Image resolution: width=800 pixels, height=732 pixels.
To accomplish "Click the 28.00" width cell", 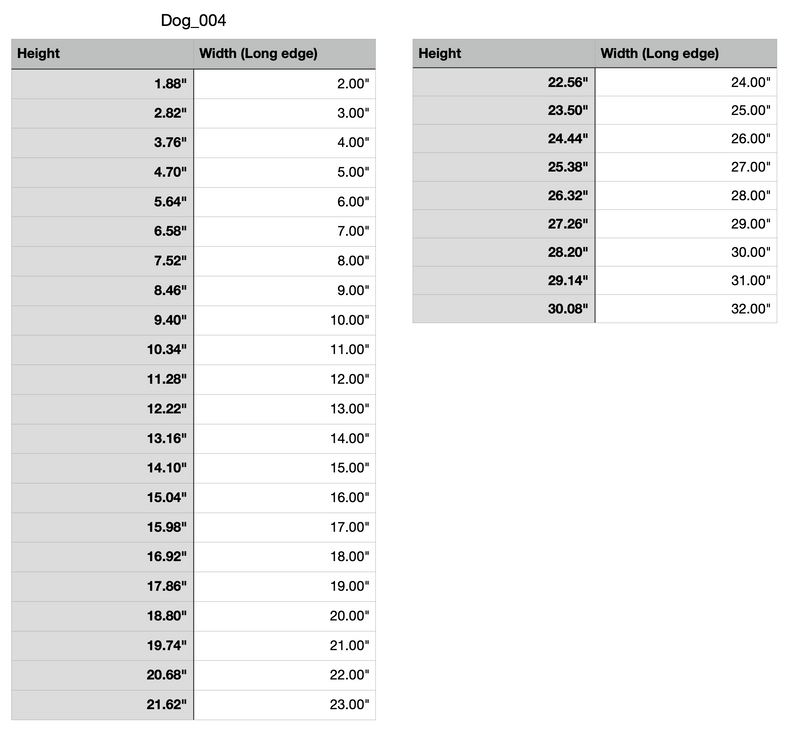I will click(686, 195).
